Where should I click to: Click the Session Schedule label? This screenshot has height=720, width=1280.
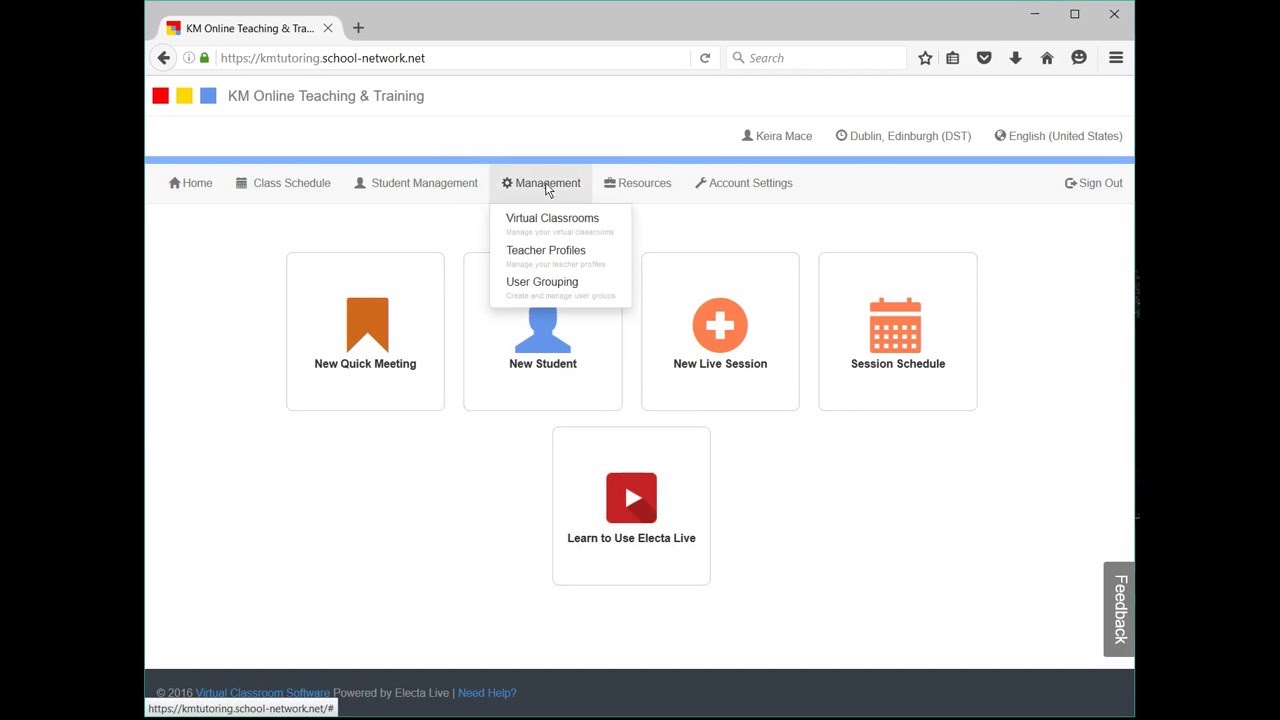coord(898,364)
